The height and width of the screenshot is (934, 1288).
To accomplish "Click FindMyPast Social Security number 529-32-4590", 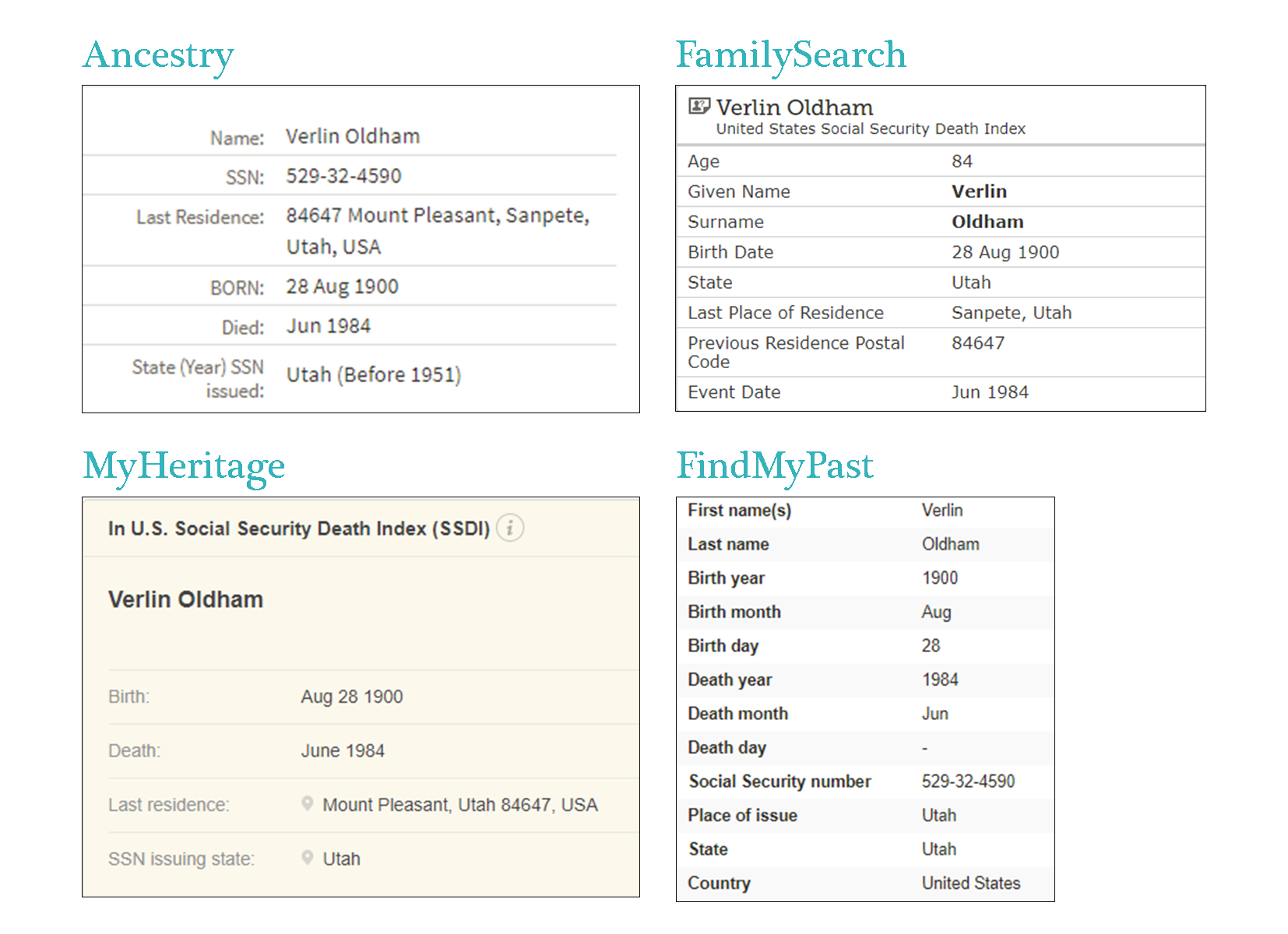I will point(969,781).
